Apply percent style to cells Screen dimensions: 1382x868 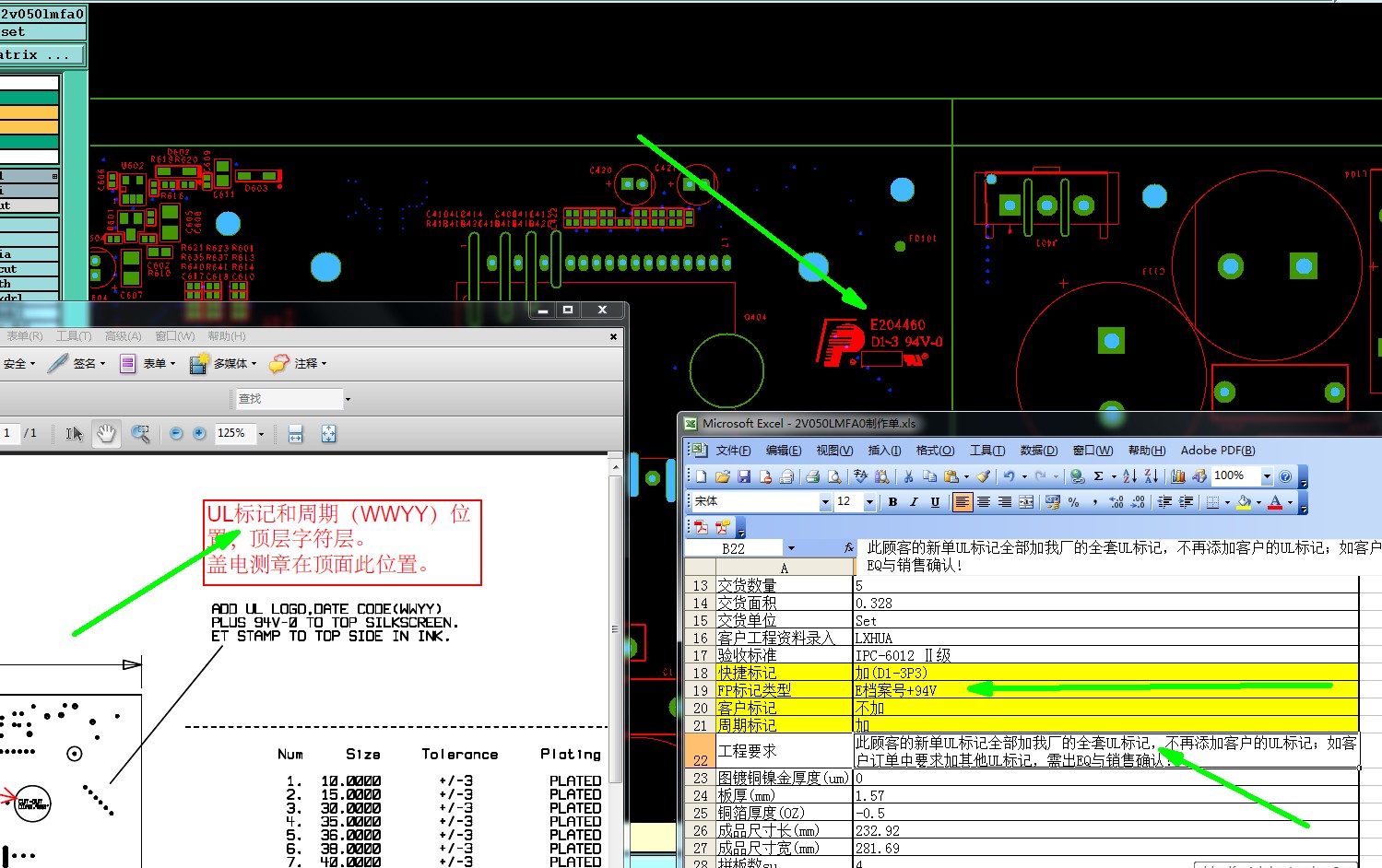(1074, 502)
